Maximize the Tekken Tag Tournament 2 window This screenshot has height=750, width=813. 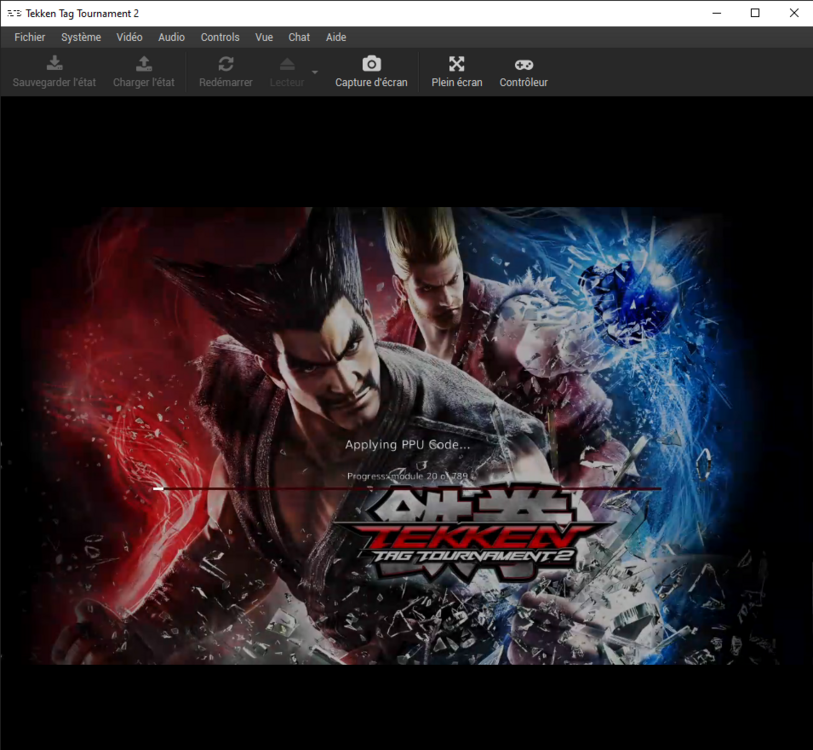[755, 13]
